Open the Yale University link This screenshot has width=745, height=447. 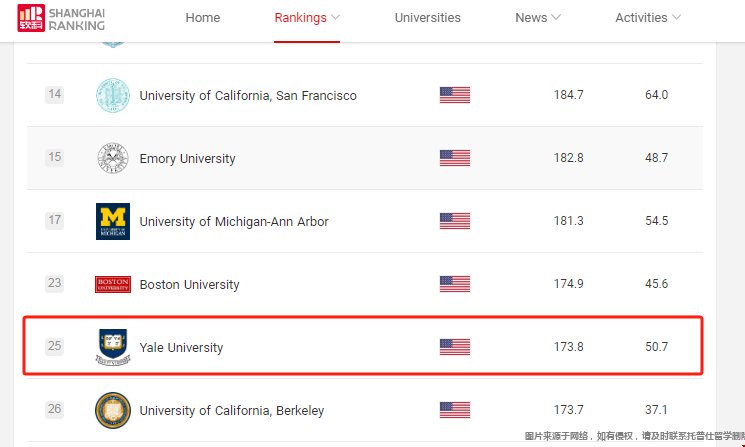coord(181,347)
